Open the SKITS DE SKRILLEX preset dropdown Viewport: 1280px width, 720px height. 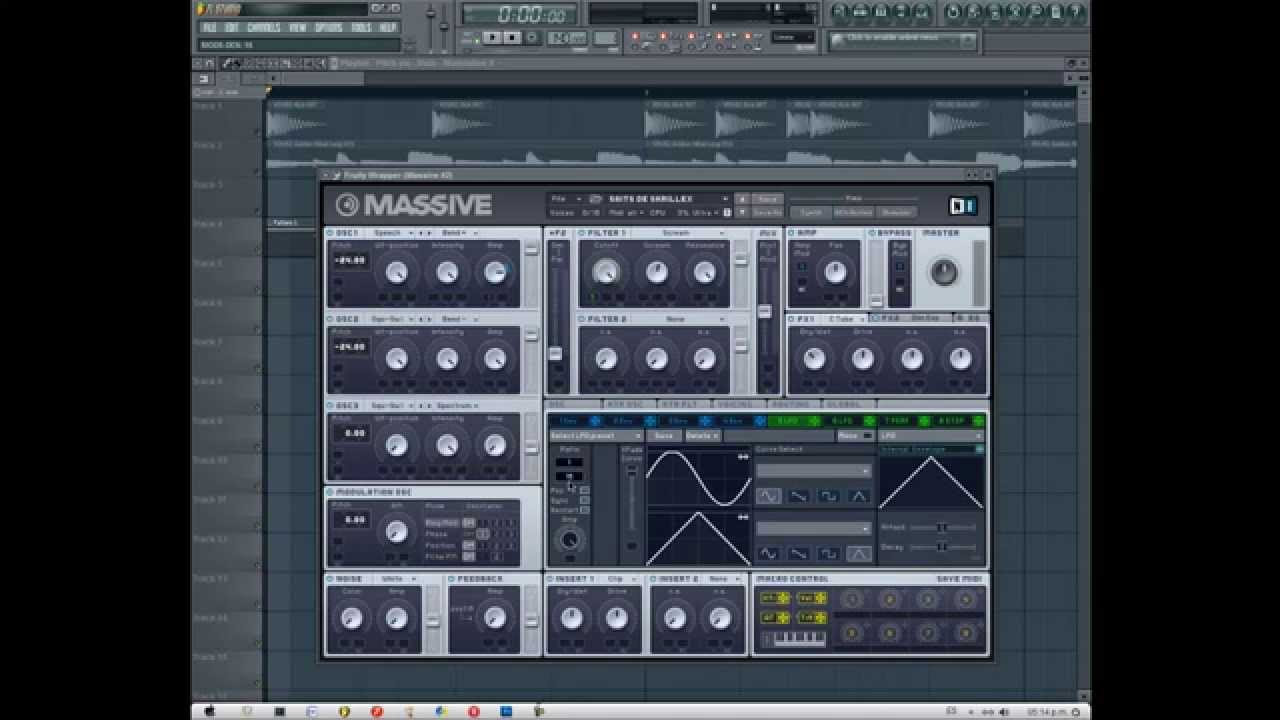click(668, 199)
